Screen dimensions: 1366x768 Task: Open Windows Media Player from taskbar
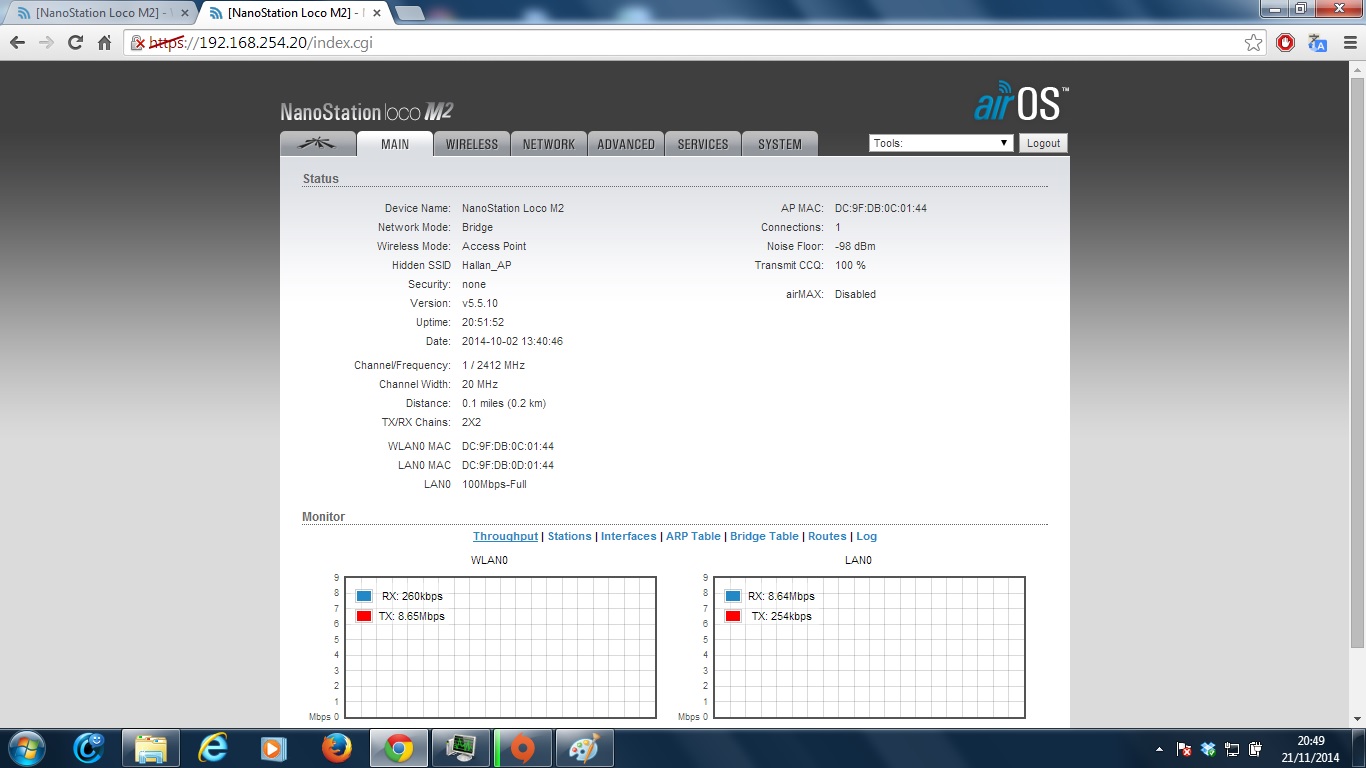[x=272, y=748]
